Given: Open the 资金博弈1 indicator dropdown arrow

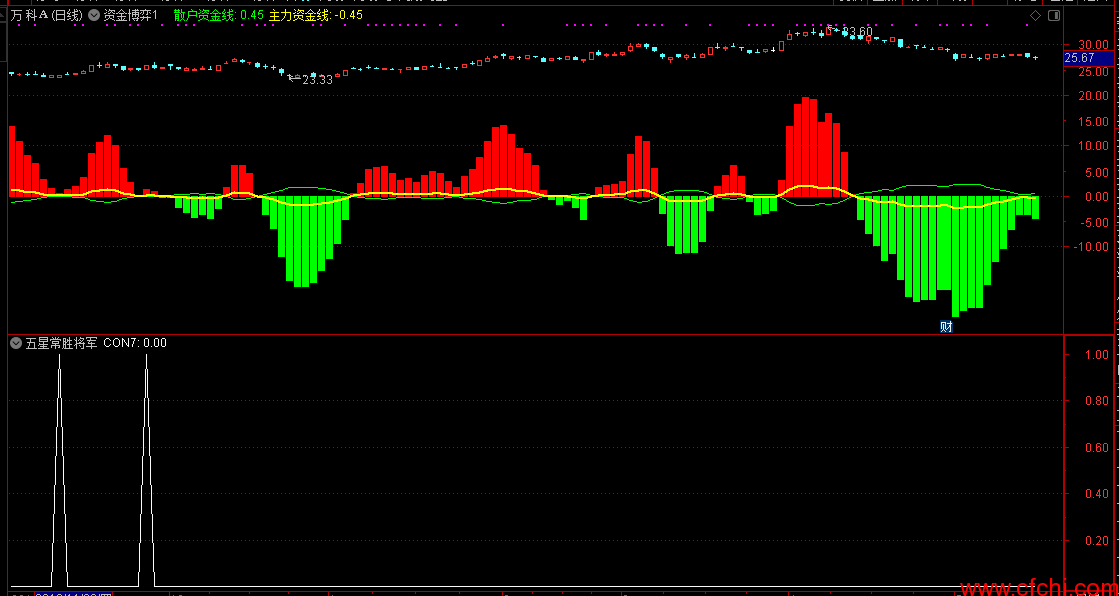Looking at the screenshot, I should [93, 15].
